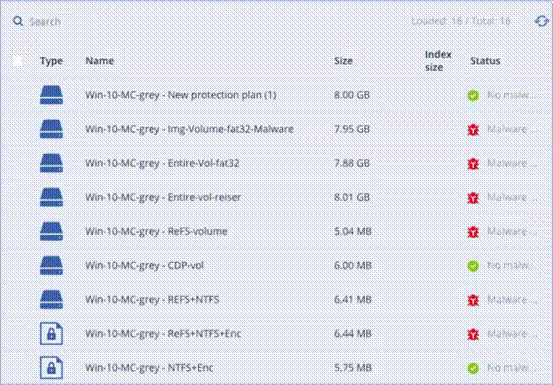Click green check status for CDP-vol

tap(473, 265)
